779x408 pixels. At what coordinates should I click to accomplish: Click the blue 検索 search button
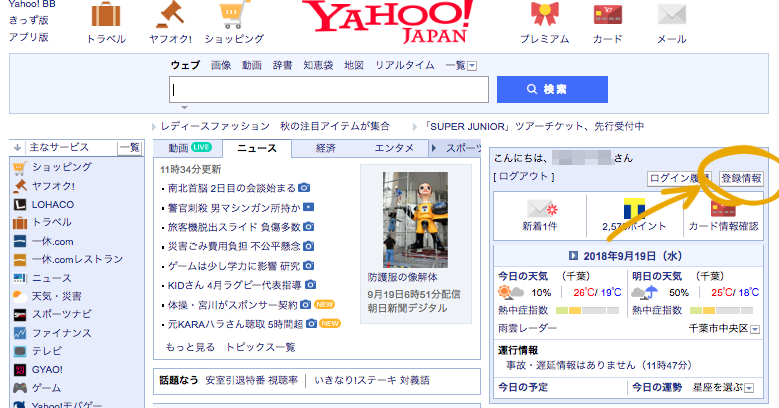(552, 89)
